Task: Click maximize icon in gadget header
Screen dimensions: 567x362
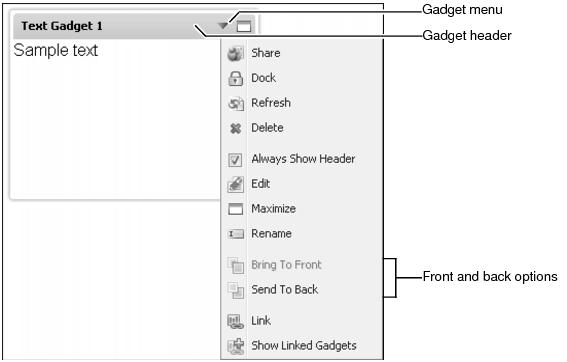Action: pyautogui.click(x=244, y=26)
